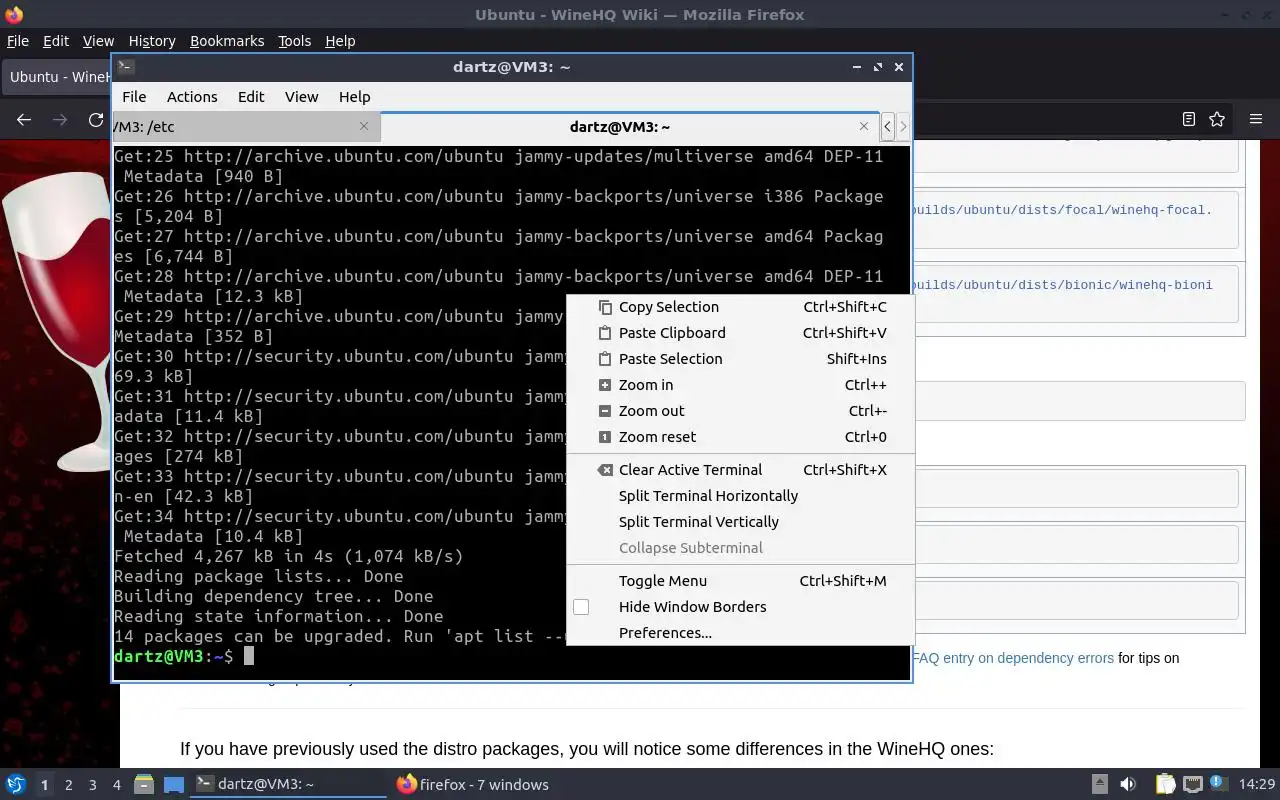This screenshot has width=1280, height=800.
Task: Toggle reader view in the Firefox address bar
Action: [x=1189, y=119]
